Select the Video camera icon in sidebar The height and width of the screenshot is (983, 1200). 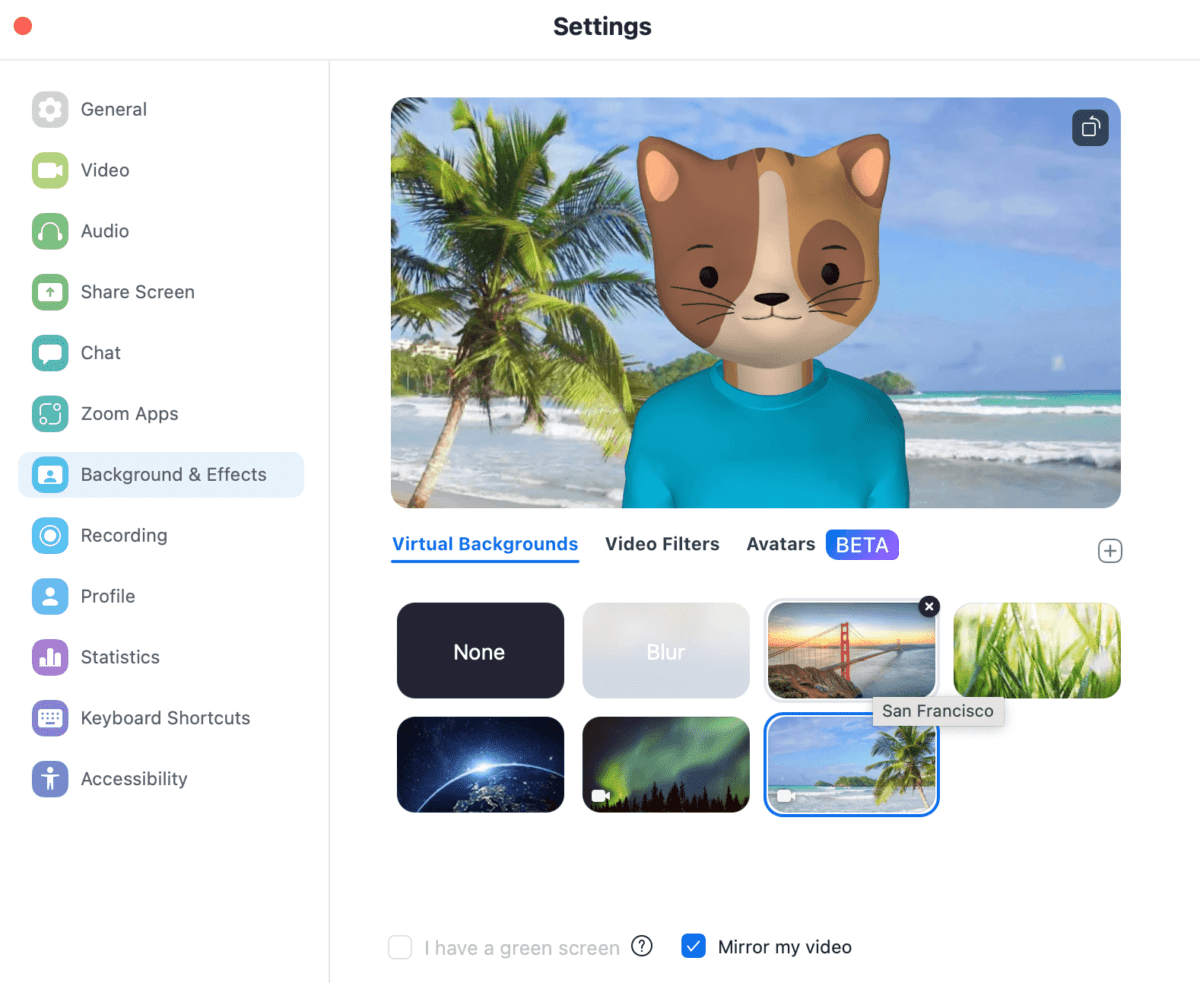[50, 171]
